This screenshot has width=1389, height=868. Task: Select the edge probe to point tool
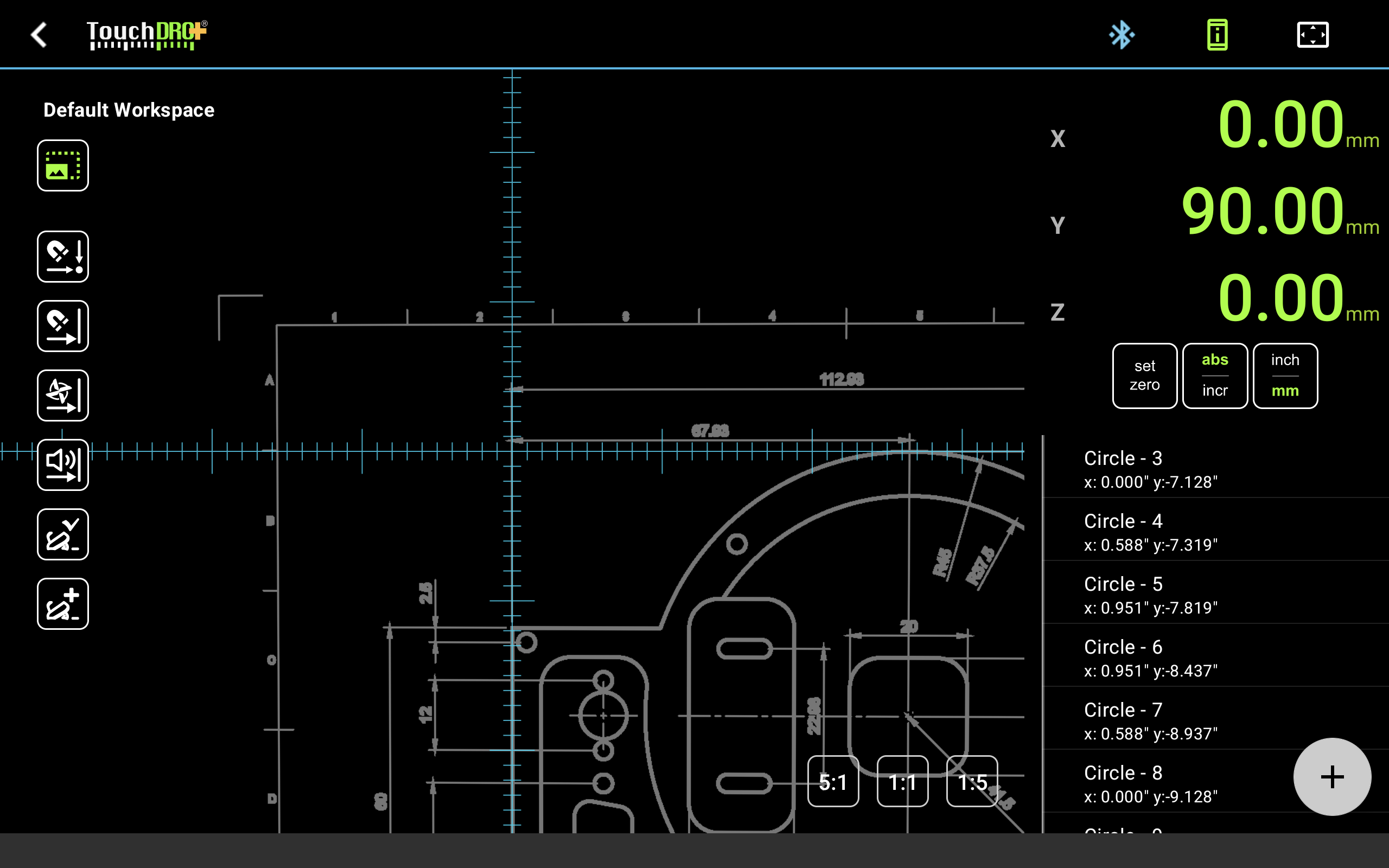[x=62, y=257]
